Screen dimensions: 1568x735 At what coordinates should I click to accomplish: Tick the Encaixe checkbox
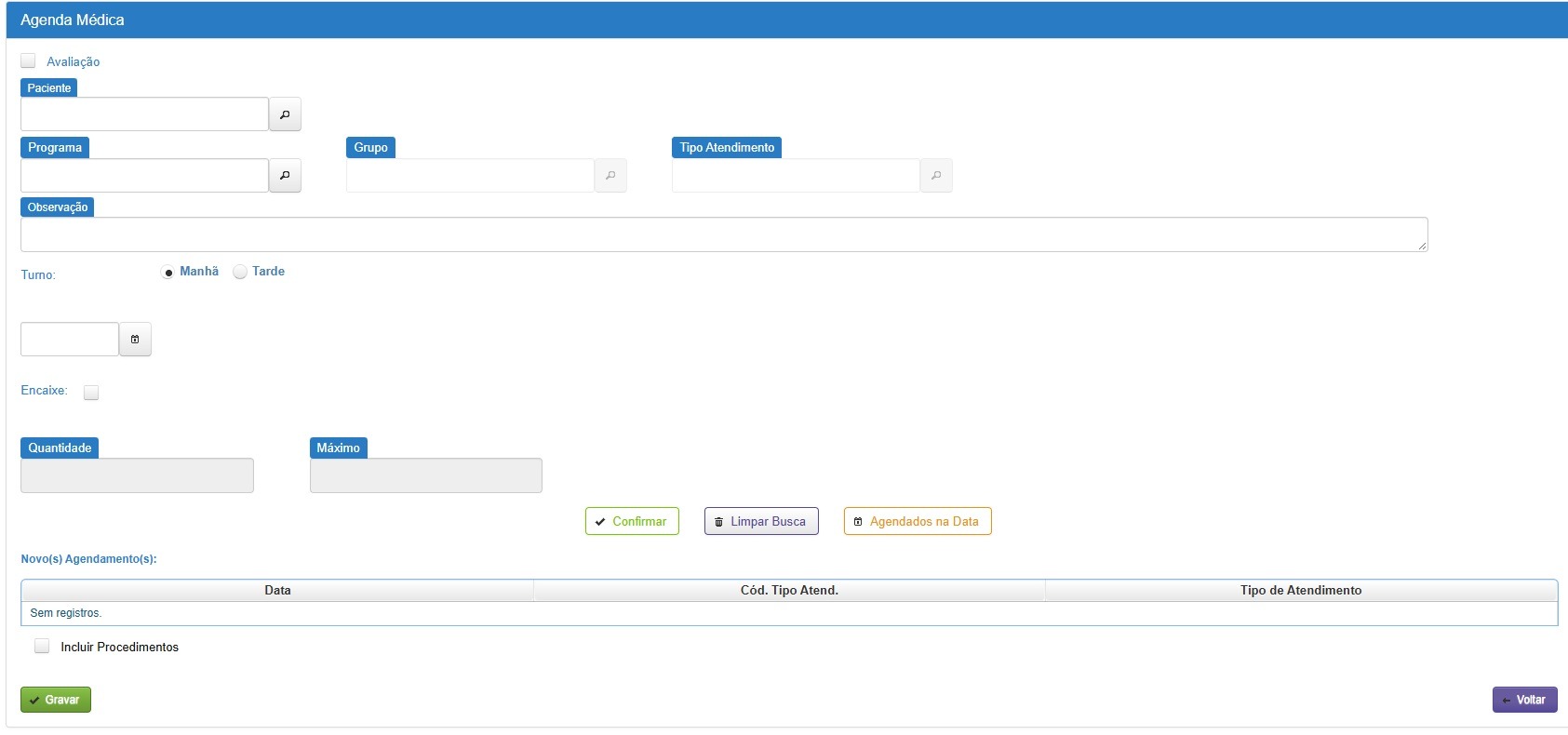point(91,392)
